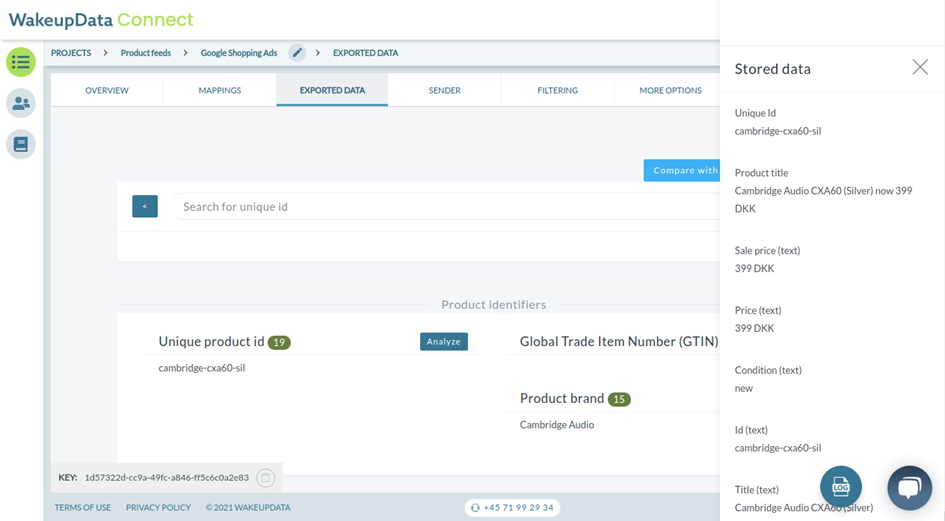945x521 pixels.
Task: Switch to the MAPPINGS tab
Action: click(x=220, y=90)
